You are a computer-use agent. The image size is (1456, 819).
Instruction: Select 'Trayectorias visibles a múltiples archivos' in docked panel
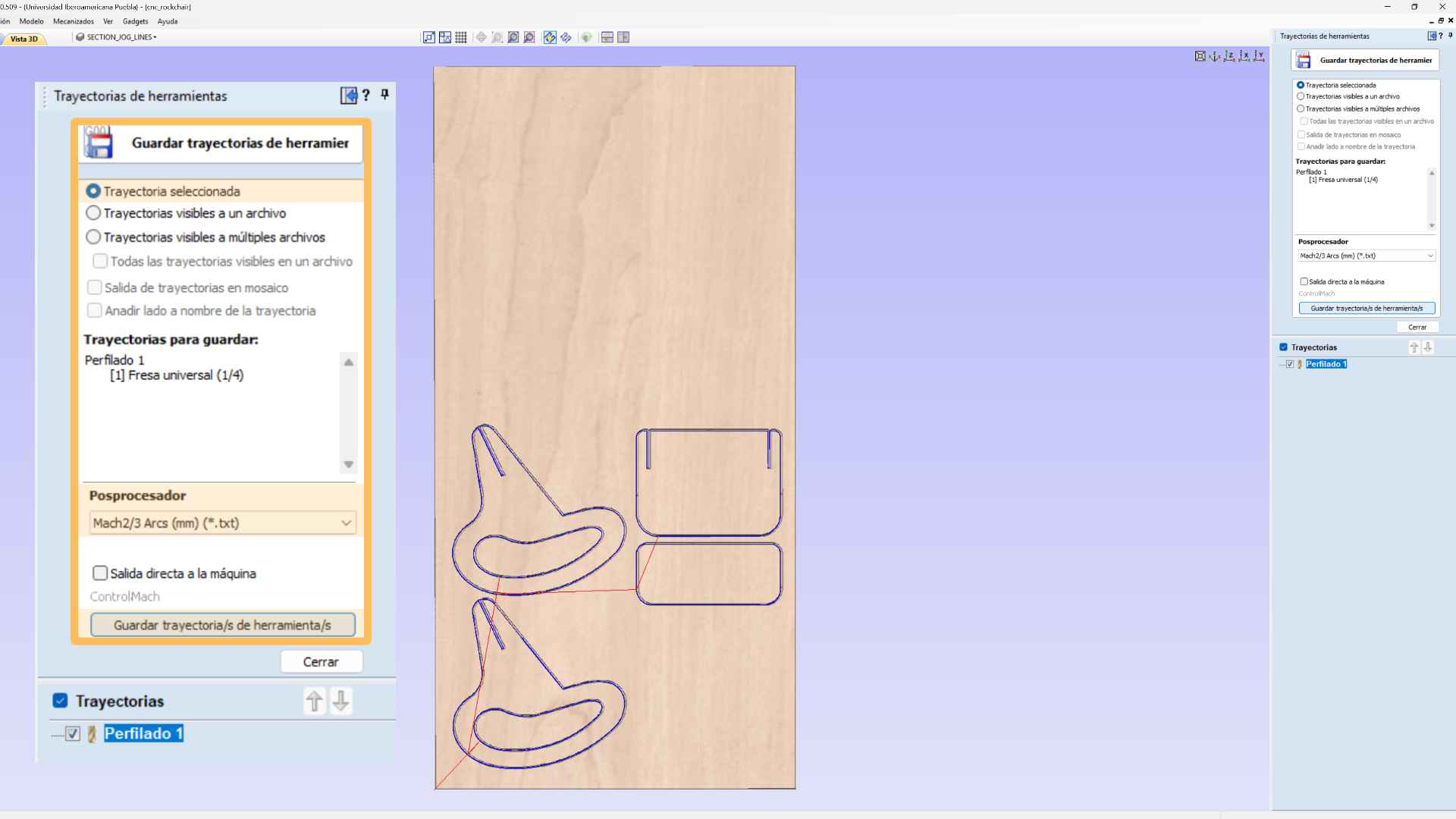[1301, 108]
